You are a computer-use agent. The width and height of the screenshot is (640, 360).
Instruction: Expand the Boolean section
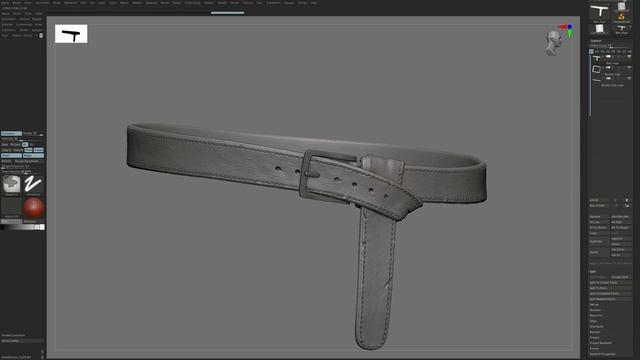coord(595,310)
